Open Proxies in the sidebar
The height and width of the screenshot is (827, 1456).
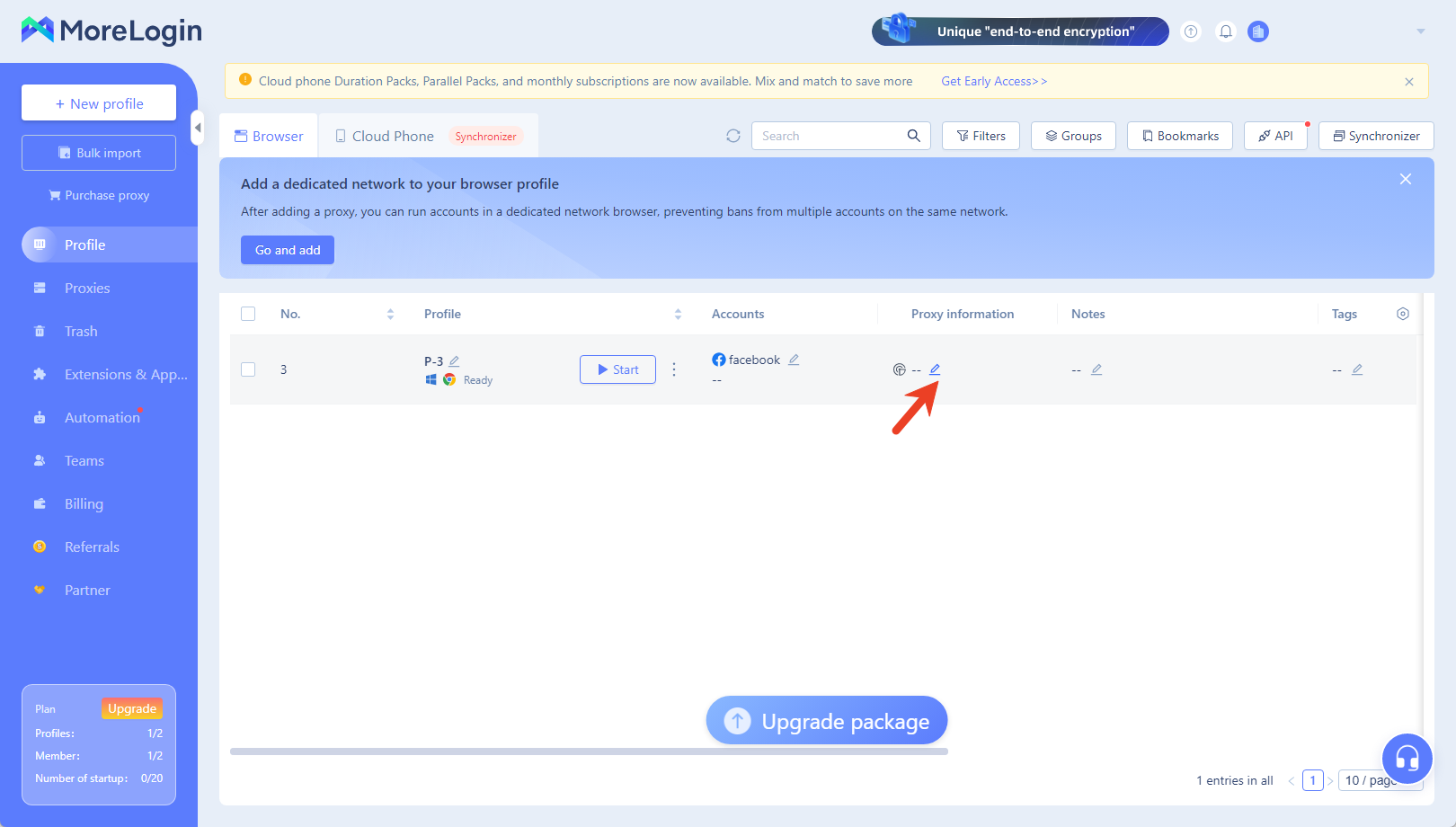87,289
